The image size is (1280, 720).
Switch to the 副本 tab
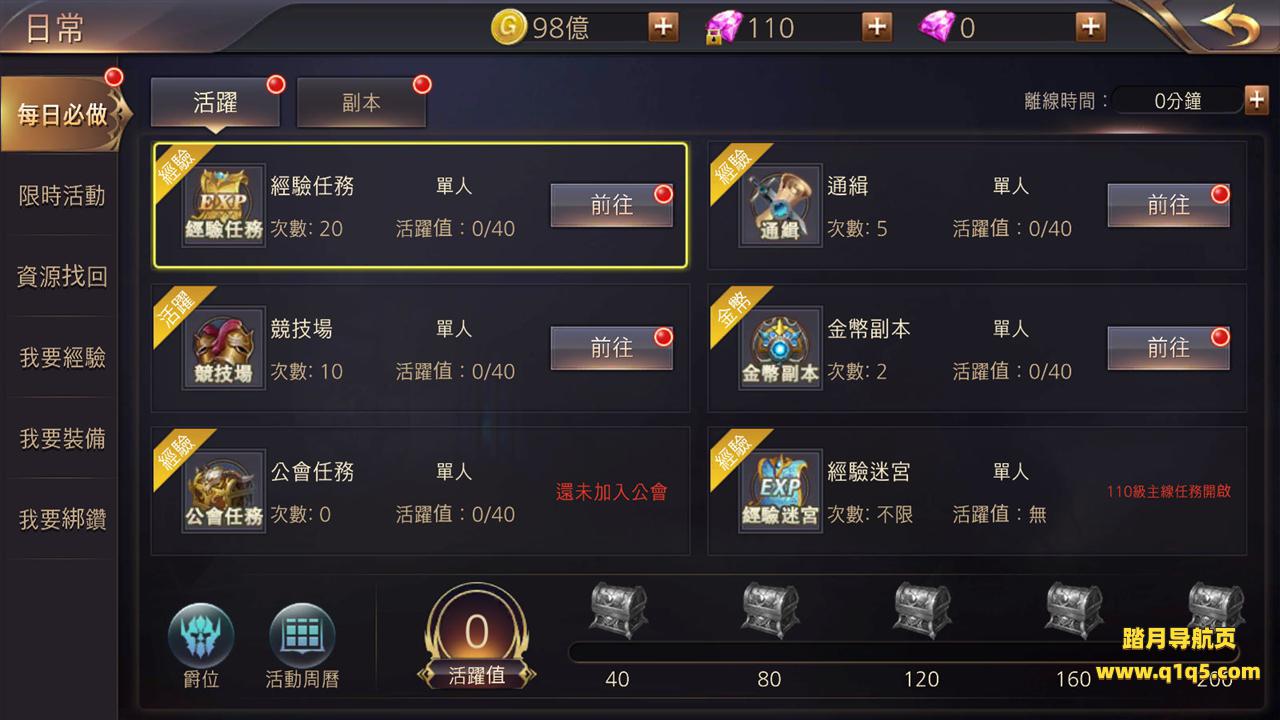coord(361,103)
